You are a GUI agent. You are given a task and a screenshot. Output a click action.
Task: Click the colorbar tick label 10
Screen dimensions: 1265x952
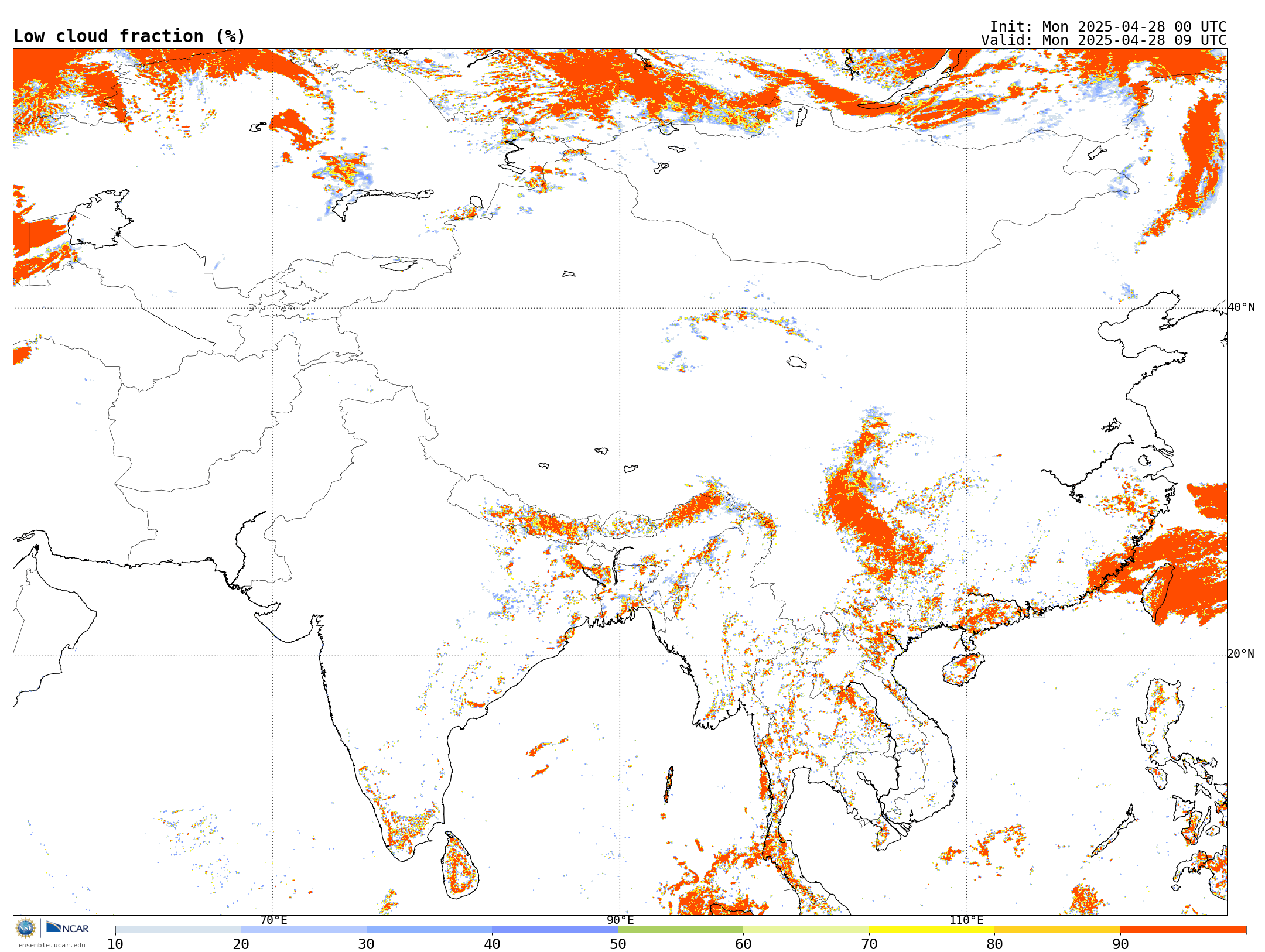click(x=115, y=944)
